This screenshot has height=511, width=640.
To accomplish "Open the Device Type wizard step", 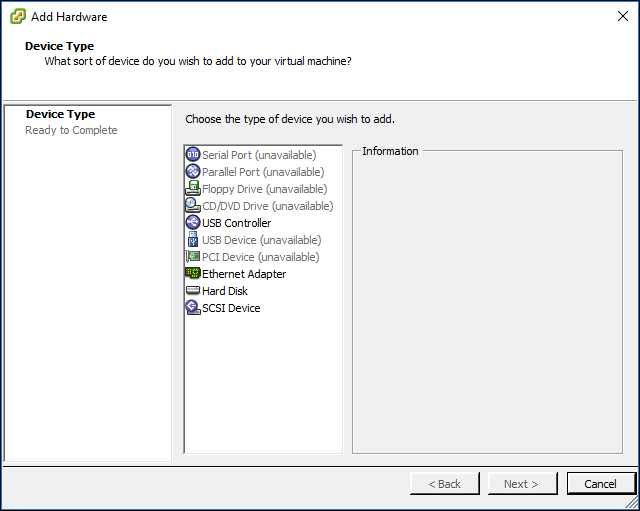I will click(x=60, y=114).
